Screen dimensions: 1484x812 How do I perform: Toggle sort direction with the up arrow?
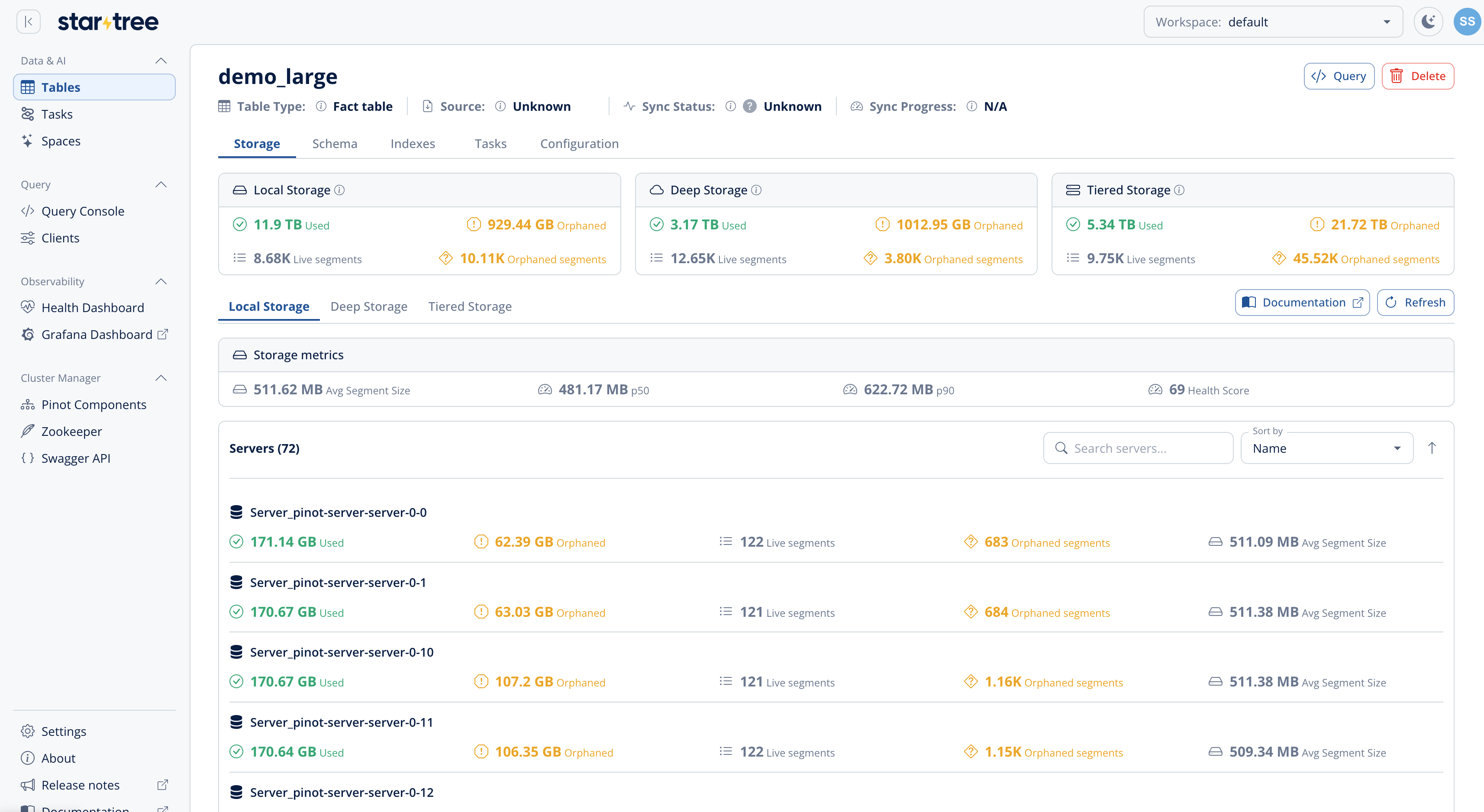(x=1432, y=448)
